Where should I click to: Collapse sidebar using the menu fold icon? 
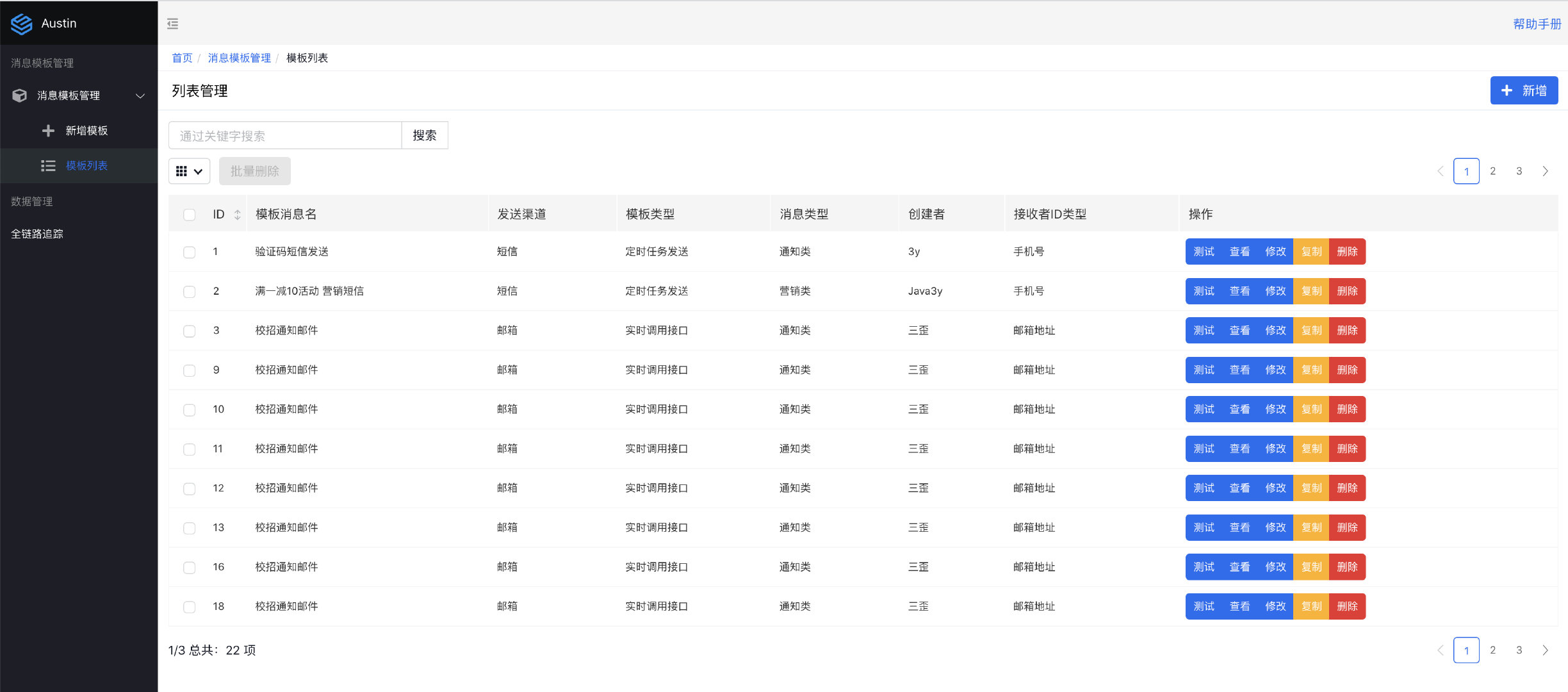tap(172, 24)
